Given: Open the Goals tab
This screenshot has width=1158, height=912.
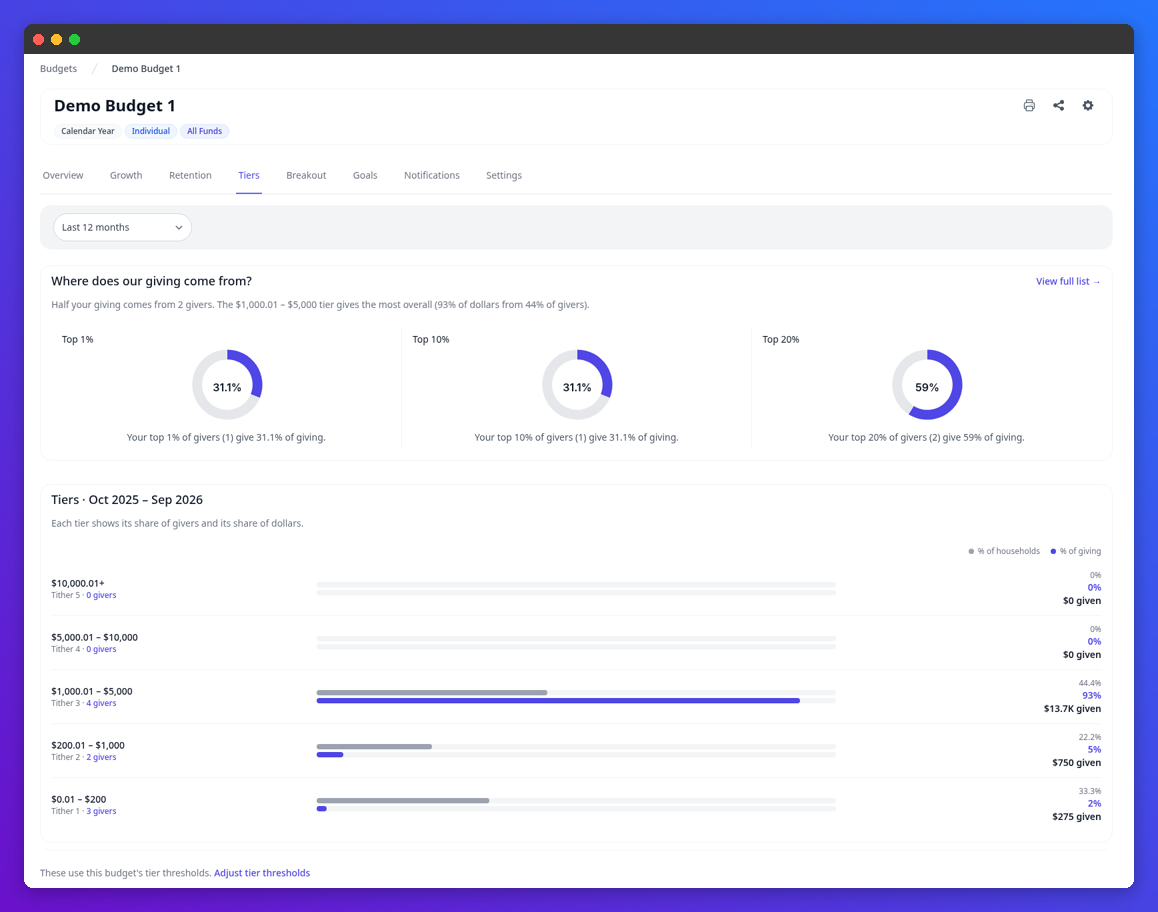Looking at the screenshot, I should pyautogui.click(x=365, y=176).
